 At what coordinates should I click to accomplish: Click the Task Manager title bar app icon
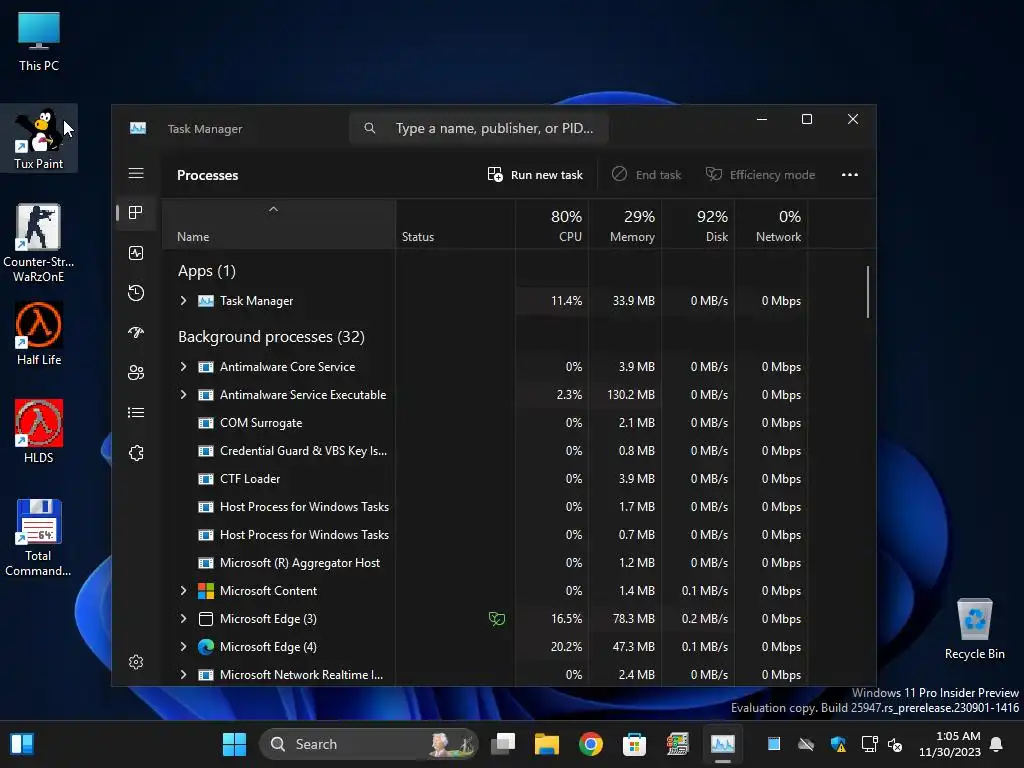click(x=138, y=128)
